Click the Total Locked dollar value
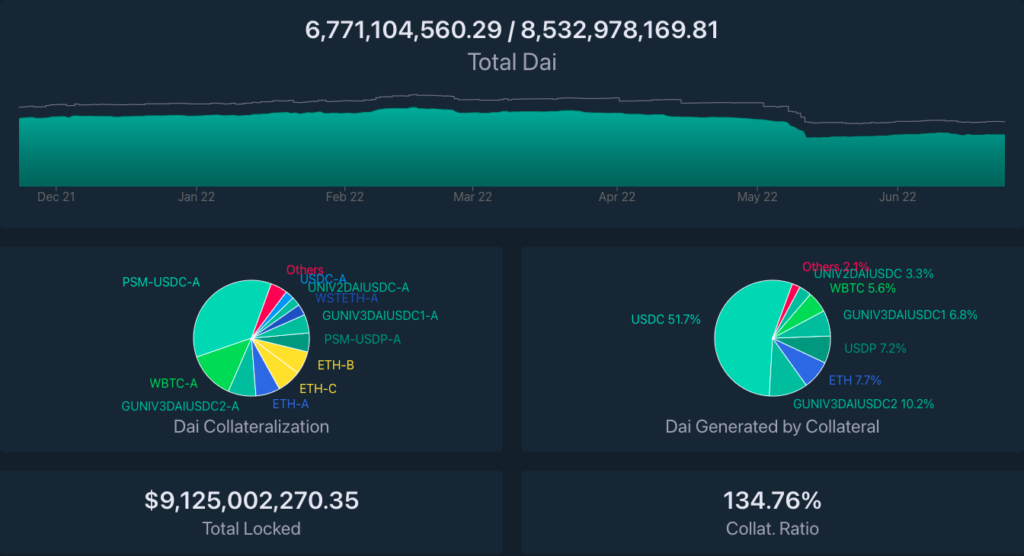 [251, 501]
